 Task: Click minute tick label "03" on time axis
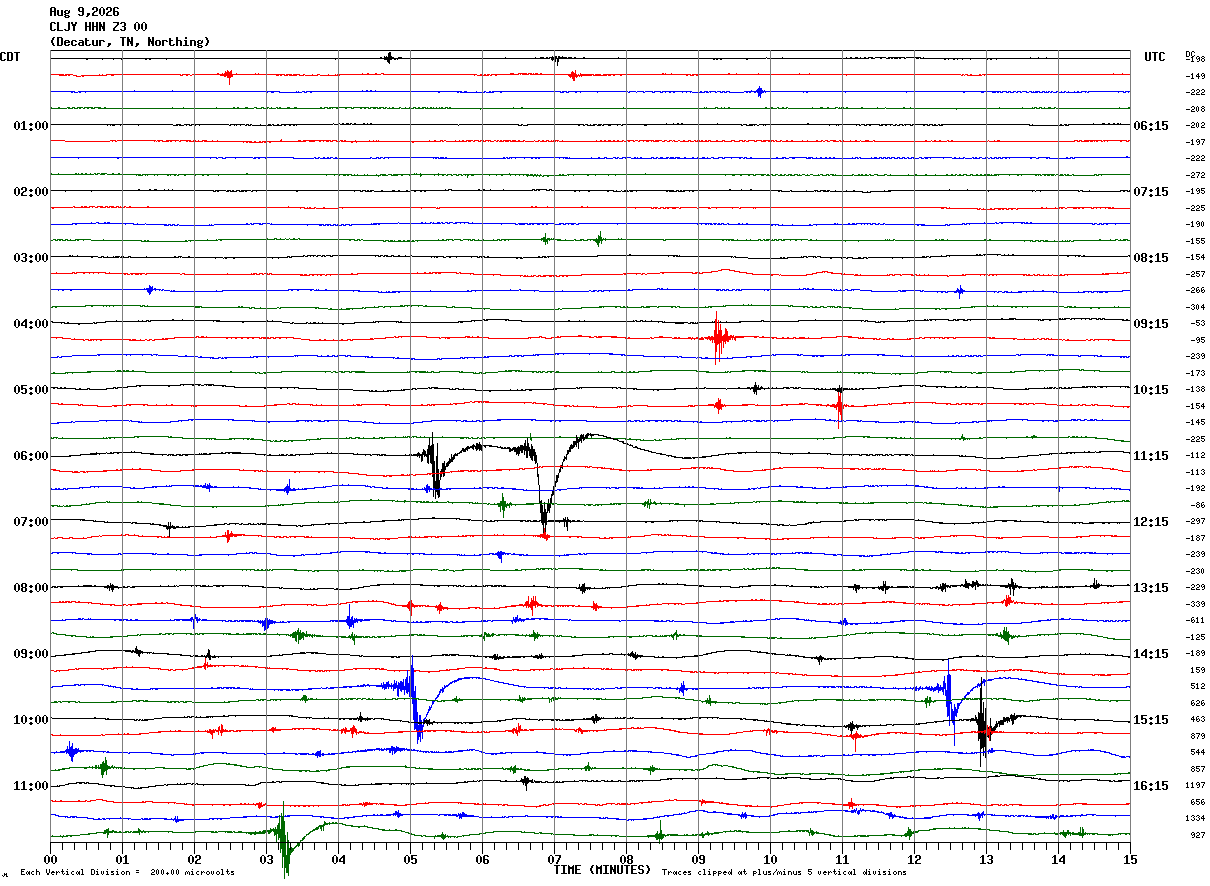click(266, 859)
